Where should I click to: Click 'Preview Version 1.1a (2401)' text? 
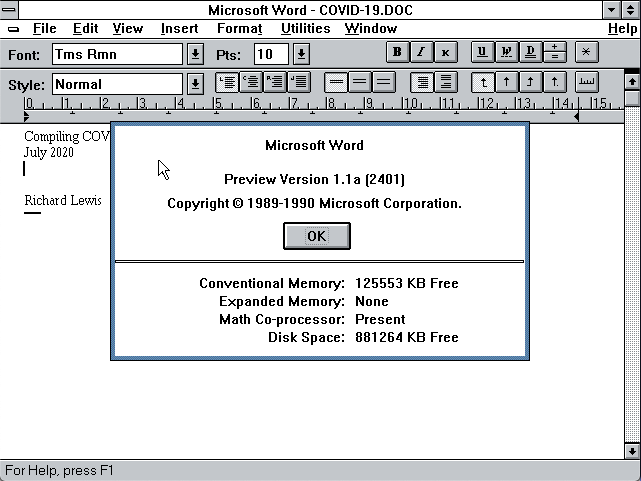314,179
